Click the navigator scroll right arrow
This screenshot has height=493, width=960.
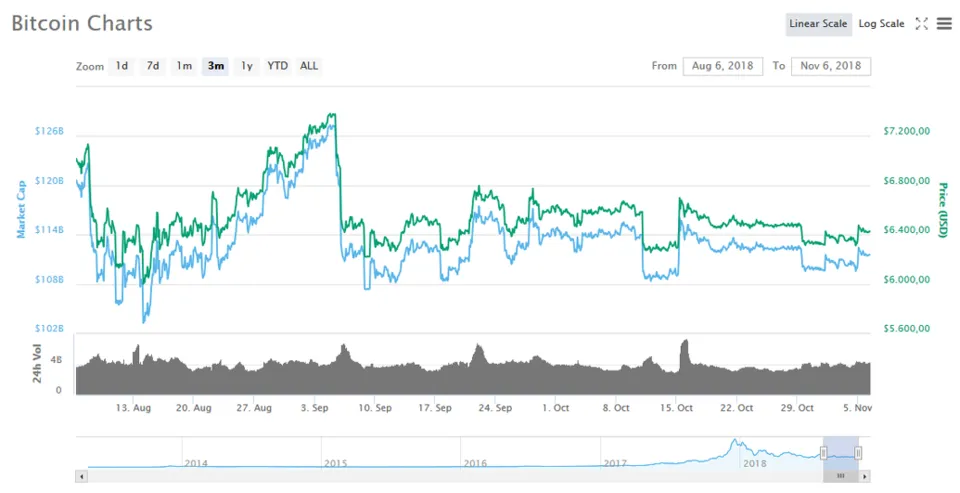(x=864, y=476)
